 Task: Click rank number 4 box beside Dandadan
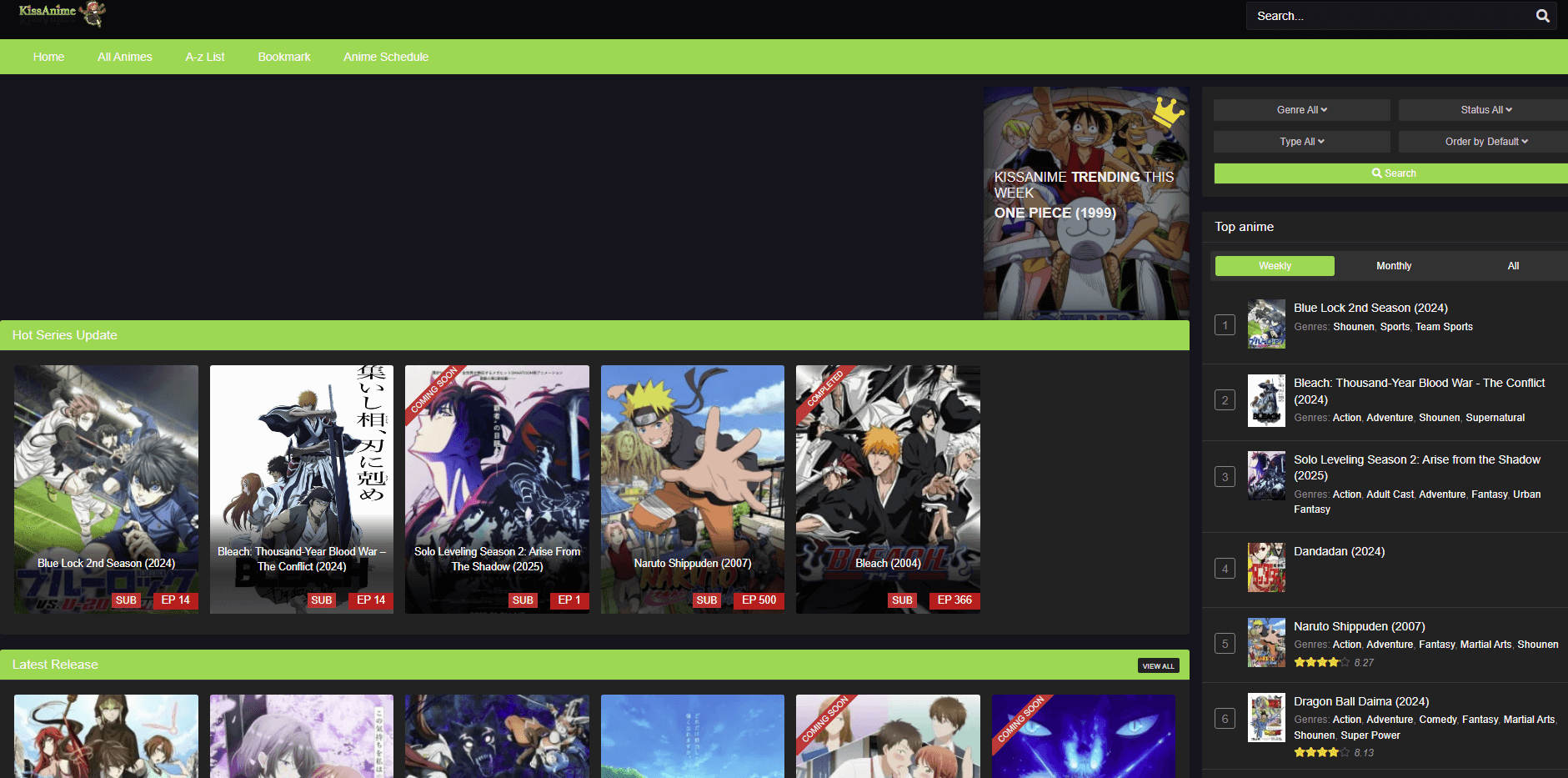pyautogui.click(x=1225, y=569)
